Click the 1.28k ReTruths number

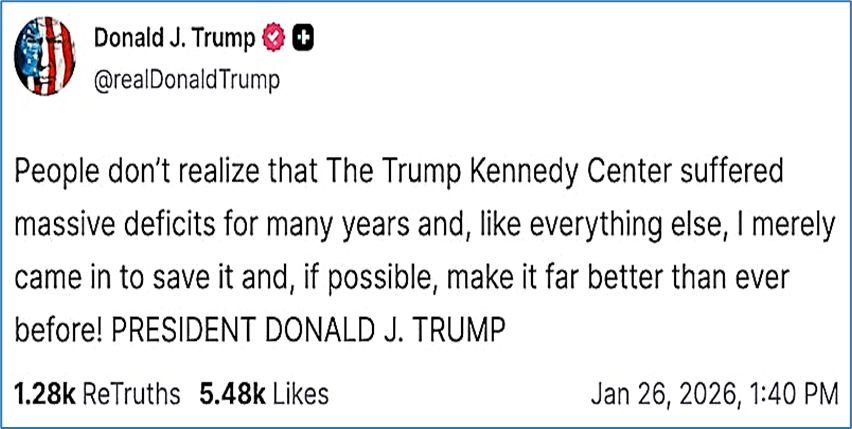(x=44, y=394)
